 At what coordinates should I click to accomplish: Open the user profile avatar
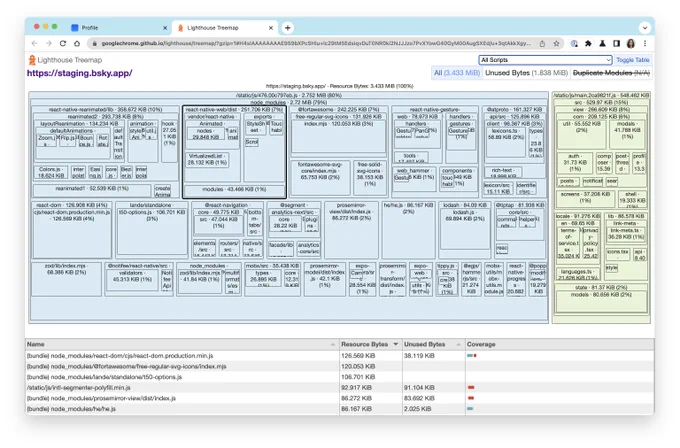tap(631, 43)
